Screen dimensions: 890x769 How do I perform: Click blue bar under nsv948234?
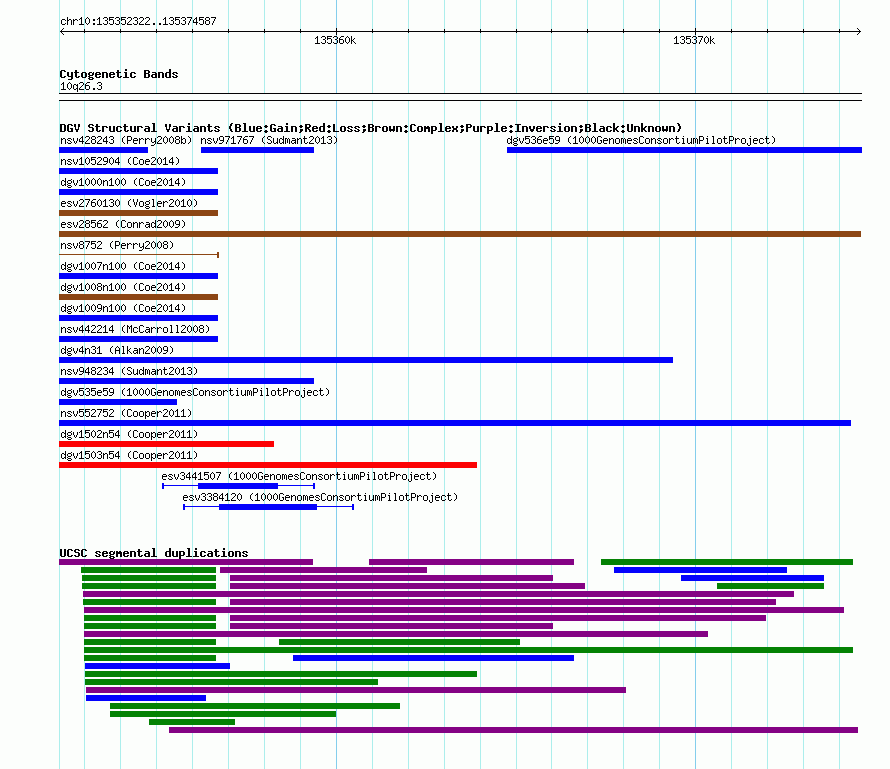[x=186, y=381]
